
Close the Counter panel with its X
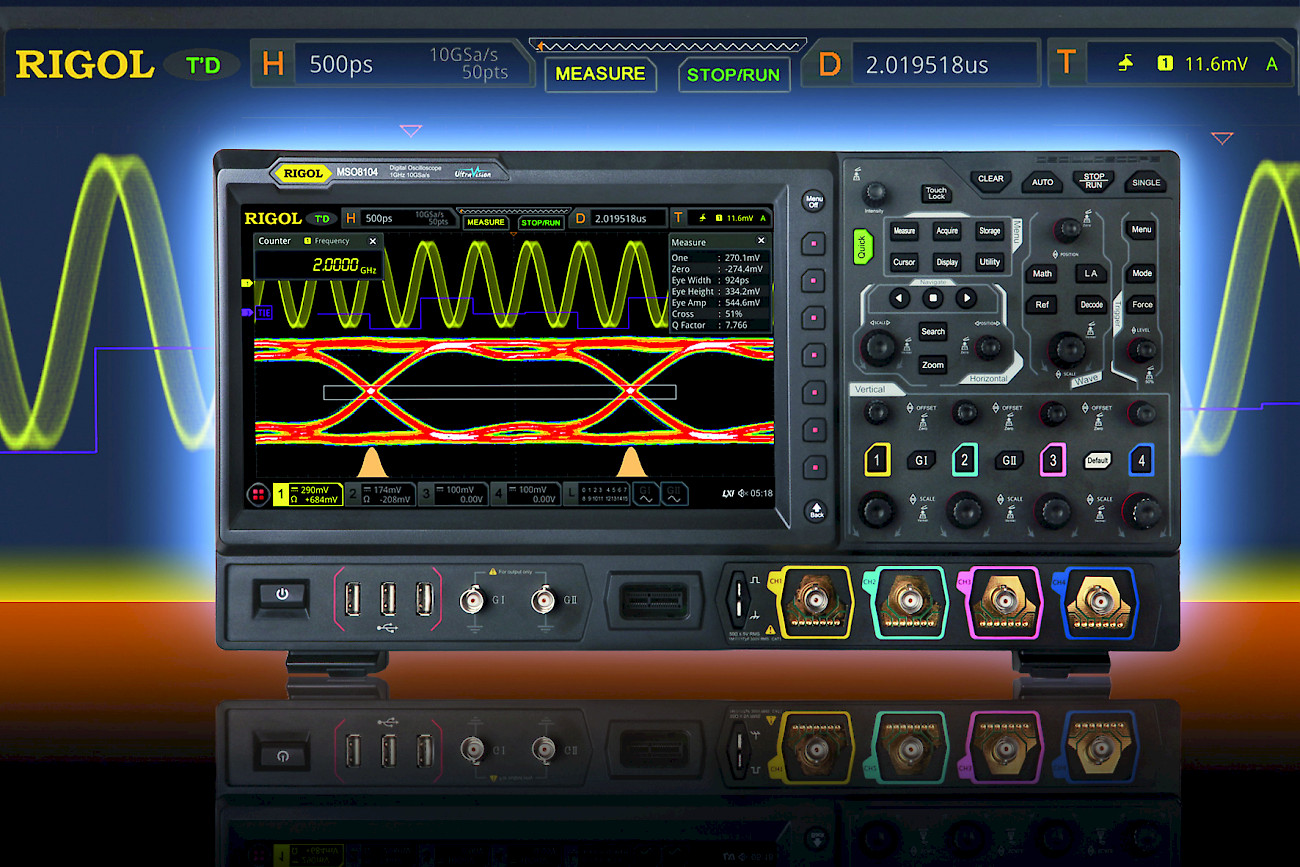(373, 241)
